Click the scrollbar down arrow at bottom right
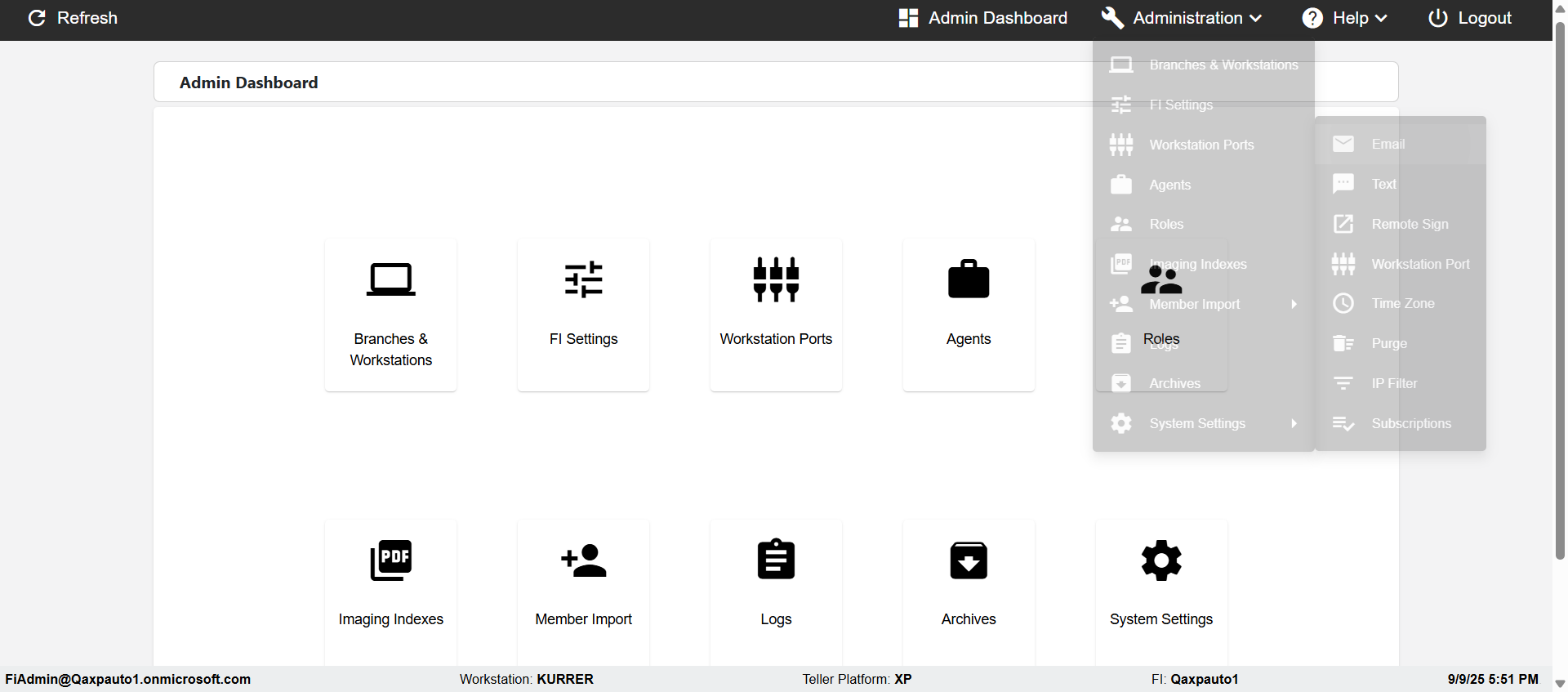1568x692 pixels. tap(1560, 684)
